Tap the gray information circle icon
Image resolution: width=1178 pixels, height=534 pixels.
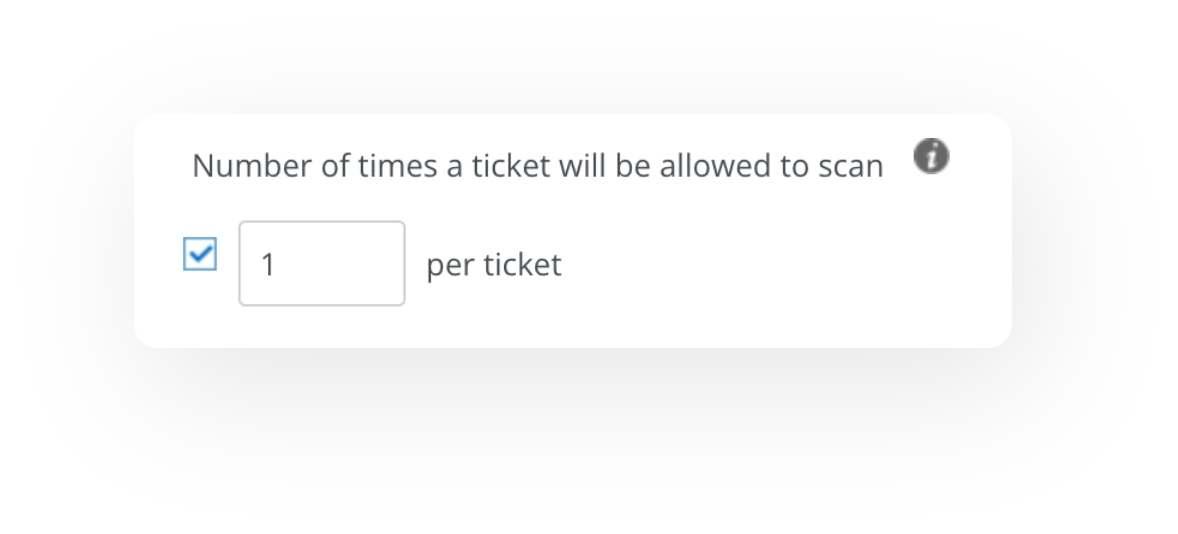[x=931, y=157]
